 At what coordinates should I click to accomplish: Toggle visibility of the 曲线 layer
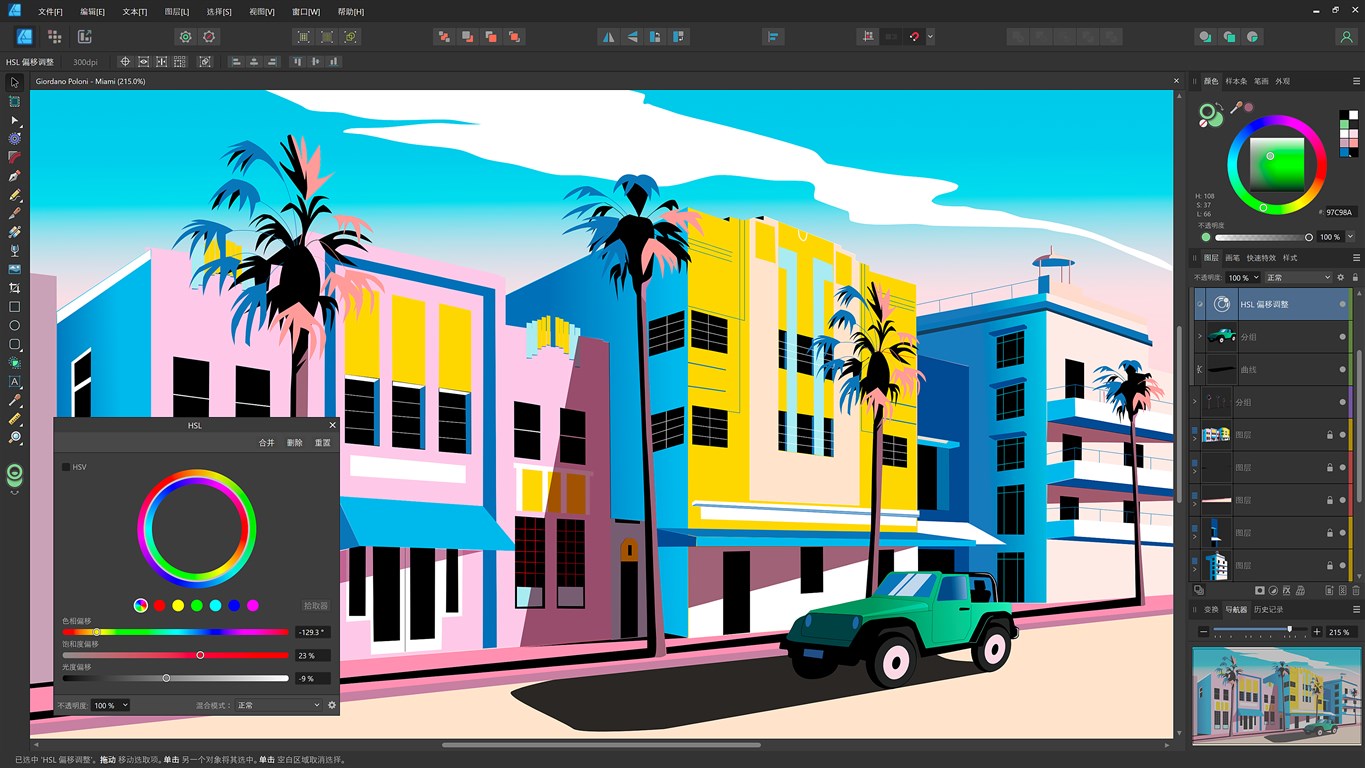pos(1341,369)
